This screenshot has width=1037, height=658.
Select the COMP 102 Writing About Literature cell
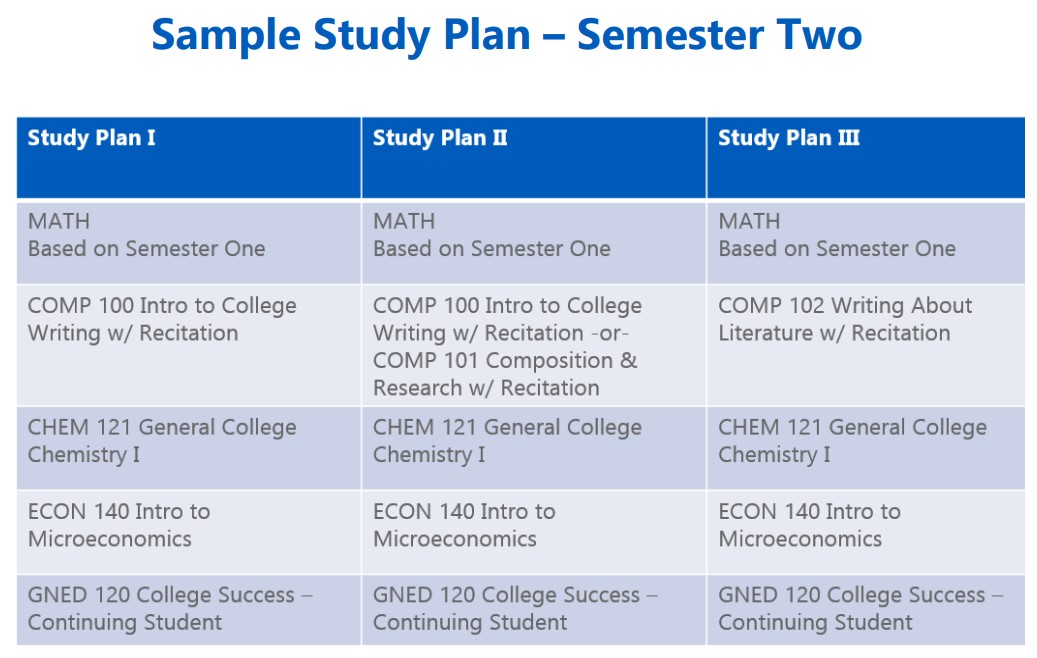(x=845, y=320)
